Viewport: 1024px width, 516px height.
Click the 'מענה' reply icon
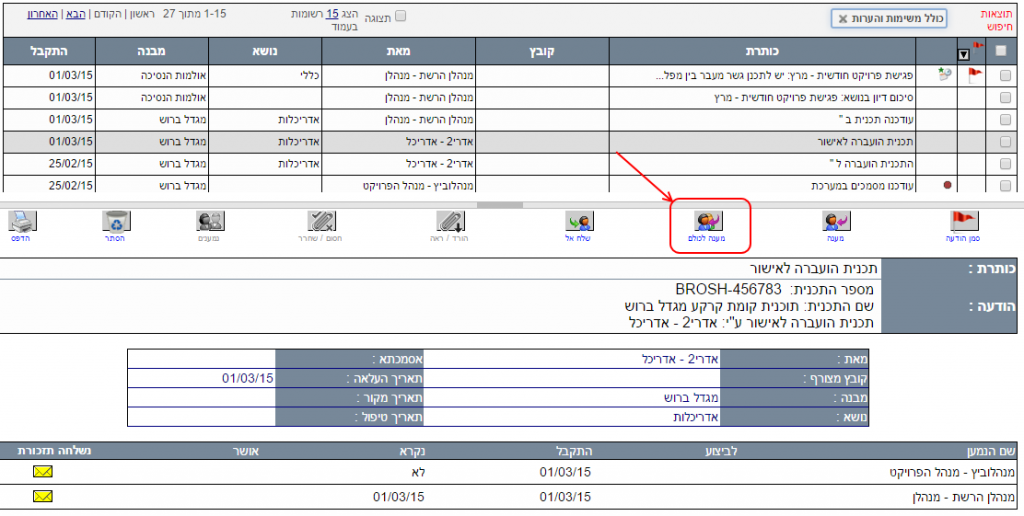(x=836, y=221)
